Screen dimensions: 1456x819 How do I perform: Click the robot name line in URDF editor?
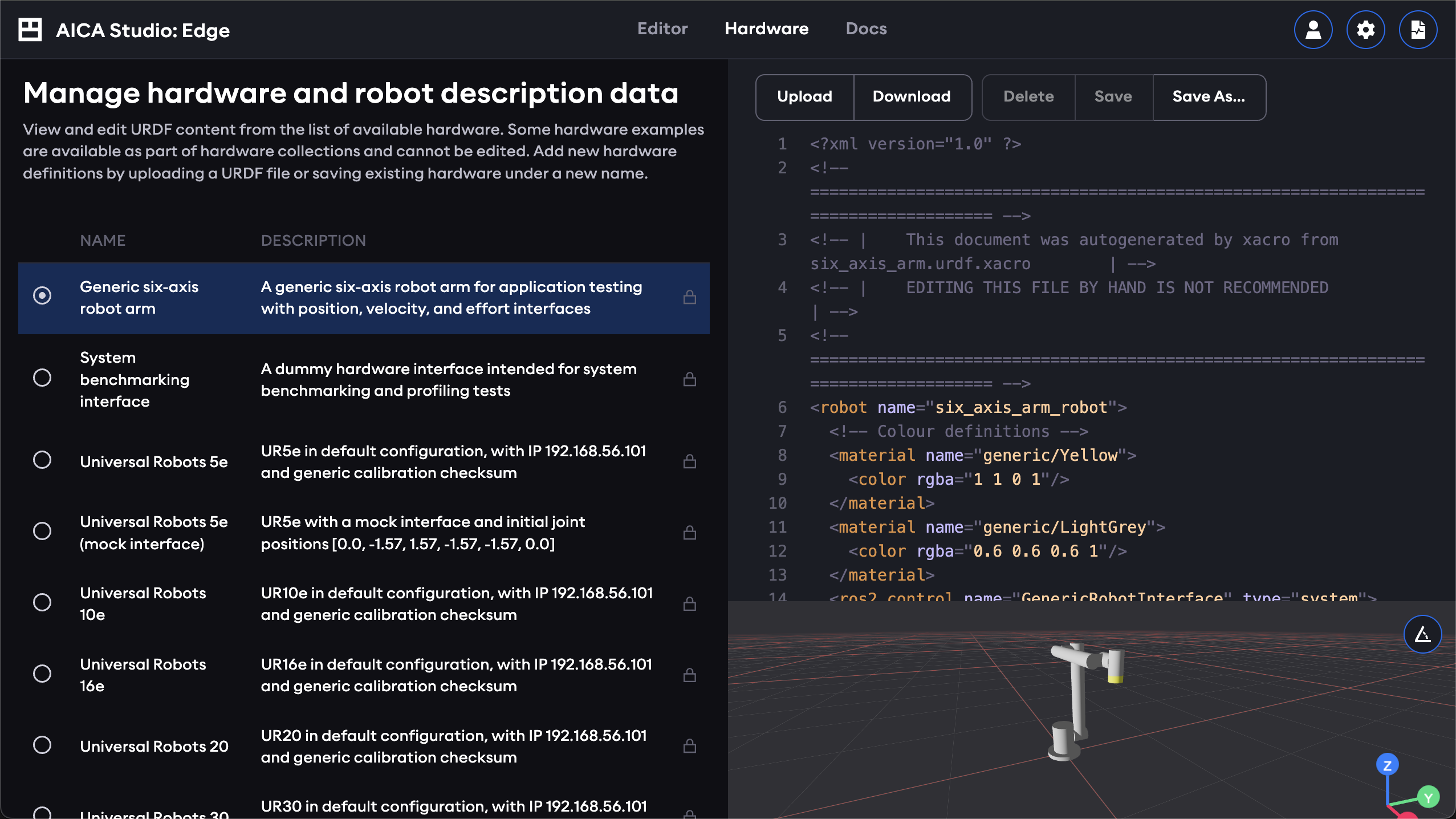(969, 407)
